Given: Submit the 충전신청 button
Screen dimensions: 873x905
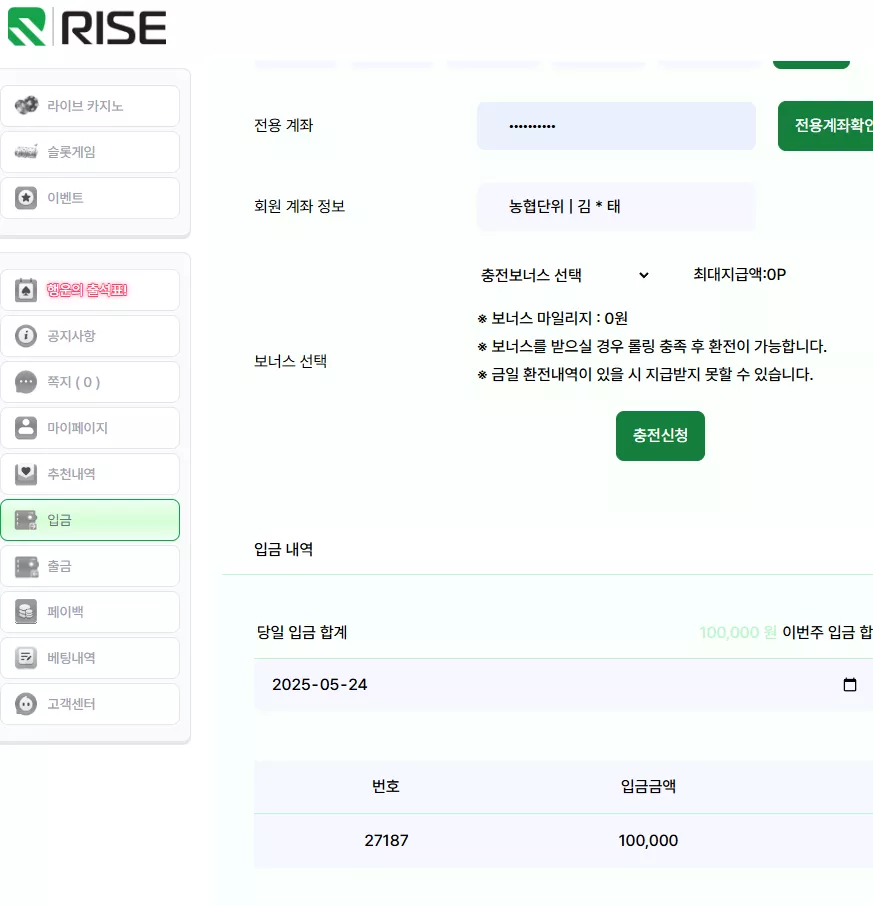Looking at the screenshot, I should tap(660, 436).
